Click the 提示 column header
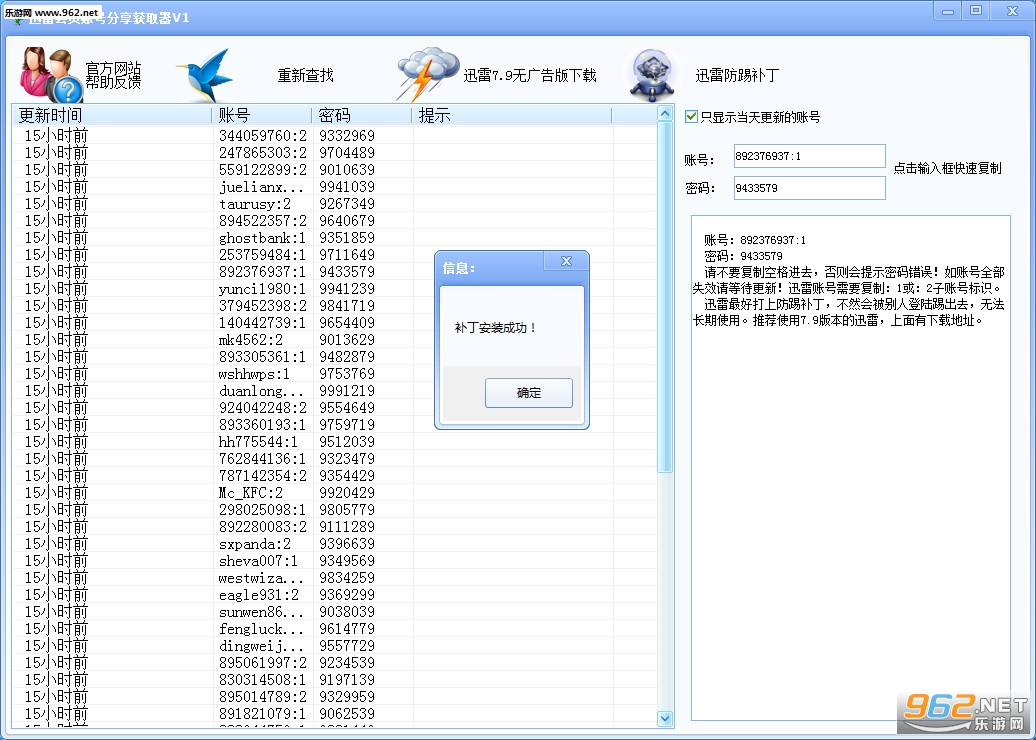The image size is (1036, 740). pos(513,116)
